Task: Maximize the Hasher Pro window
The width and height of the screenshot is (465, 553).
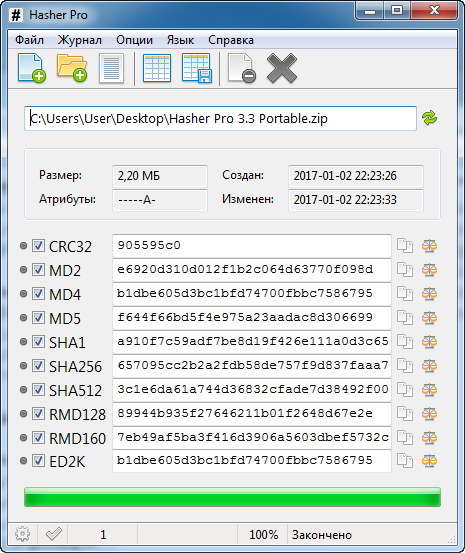Action: coord(397,11)
